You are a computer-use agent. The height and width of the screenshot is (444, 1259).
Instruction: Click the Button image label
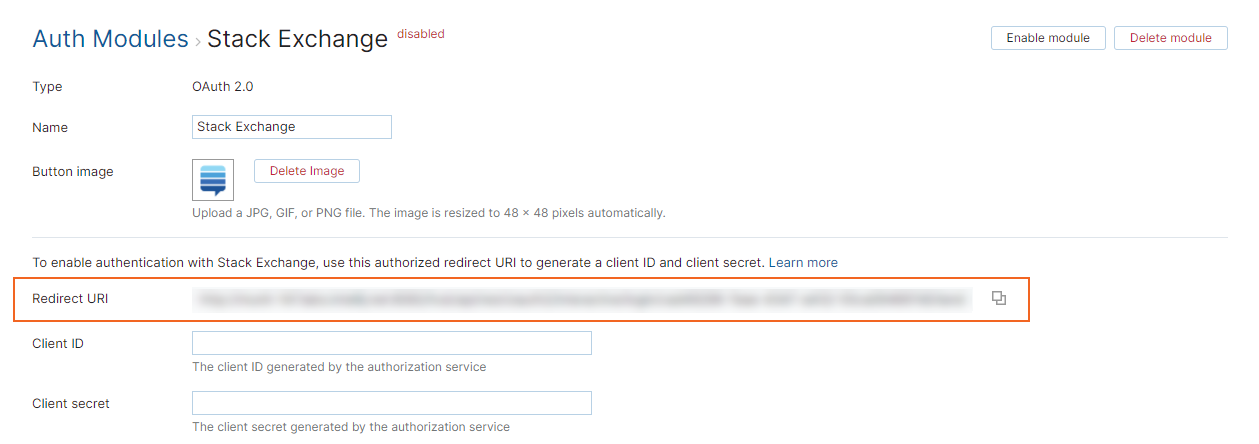tap(73, 172)
